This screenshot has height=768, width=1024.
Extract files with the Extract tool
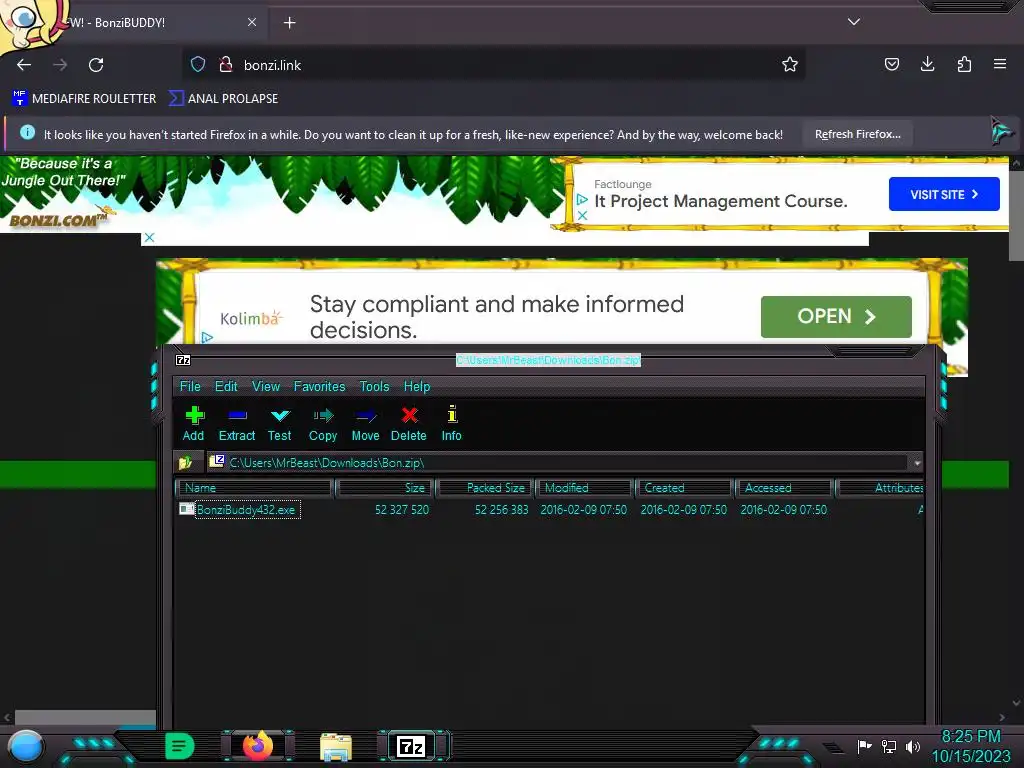236,423
